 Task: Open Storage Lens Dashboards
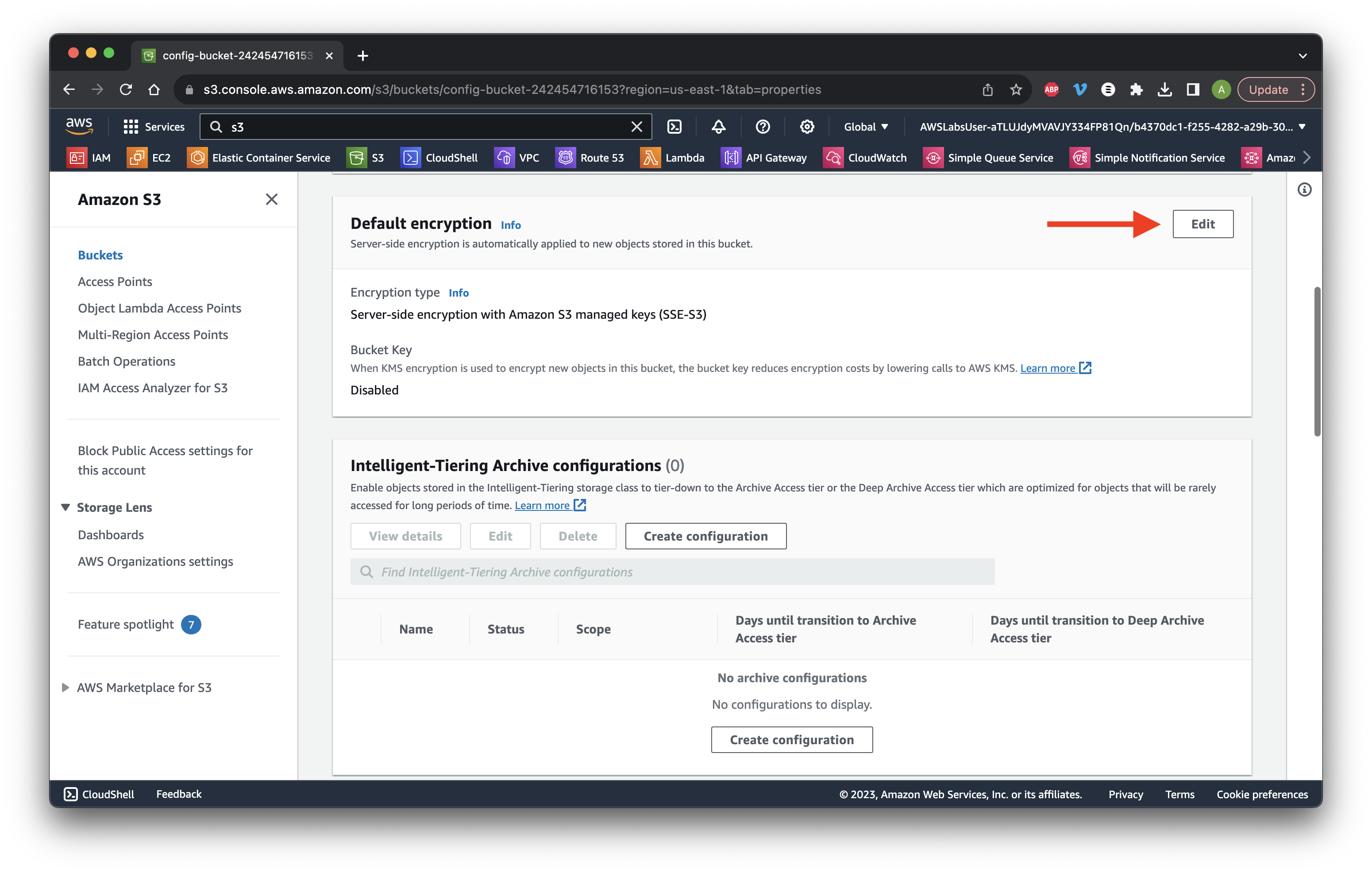point(111,534)
